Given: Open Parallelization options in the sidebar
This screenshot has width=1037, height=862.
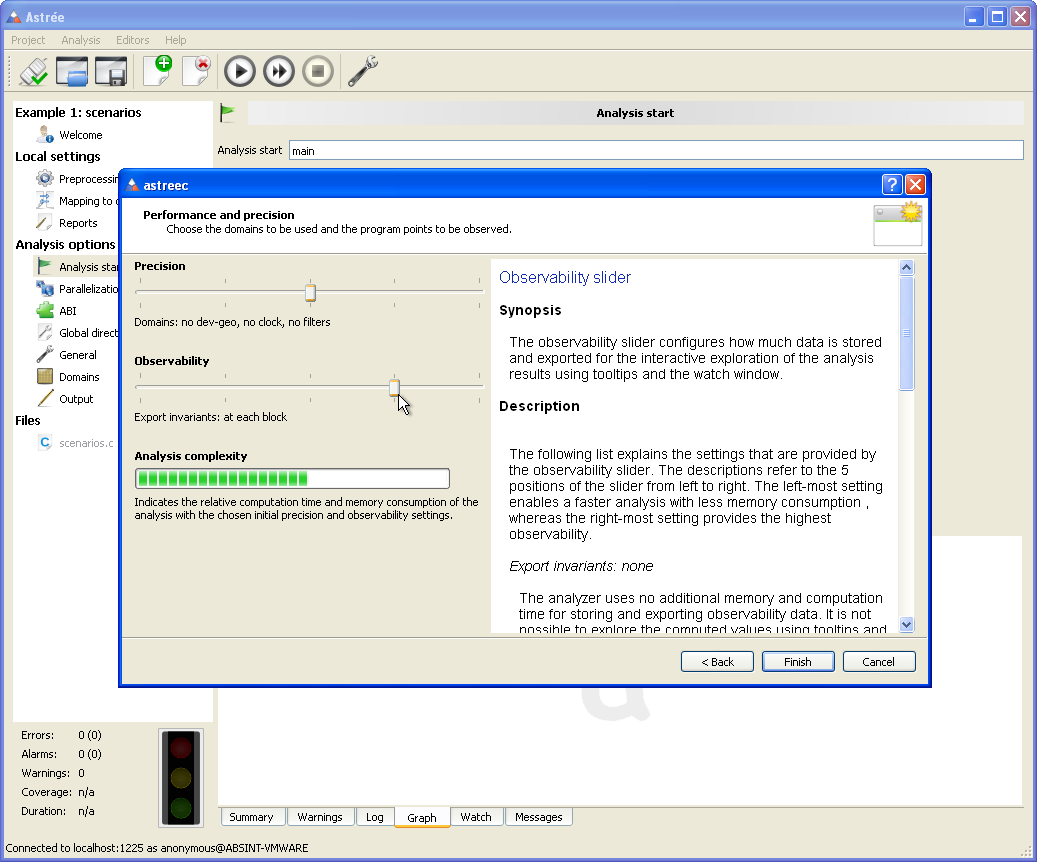Looking at the screenshot, I should 88,289.
